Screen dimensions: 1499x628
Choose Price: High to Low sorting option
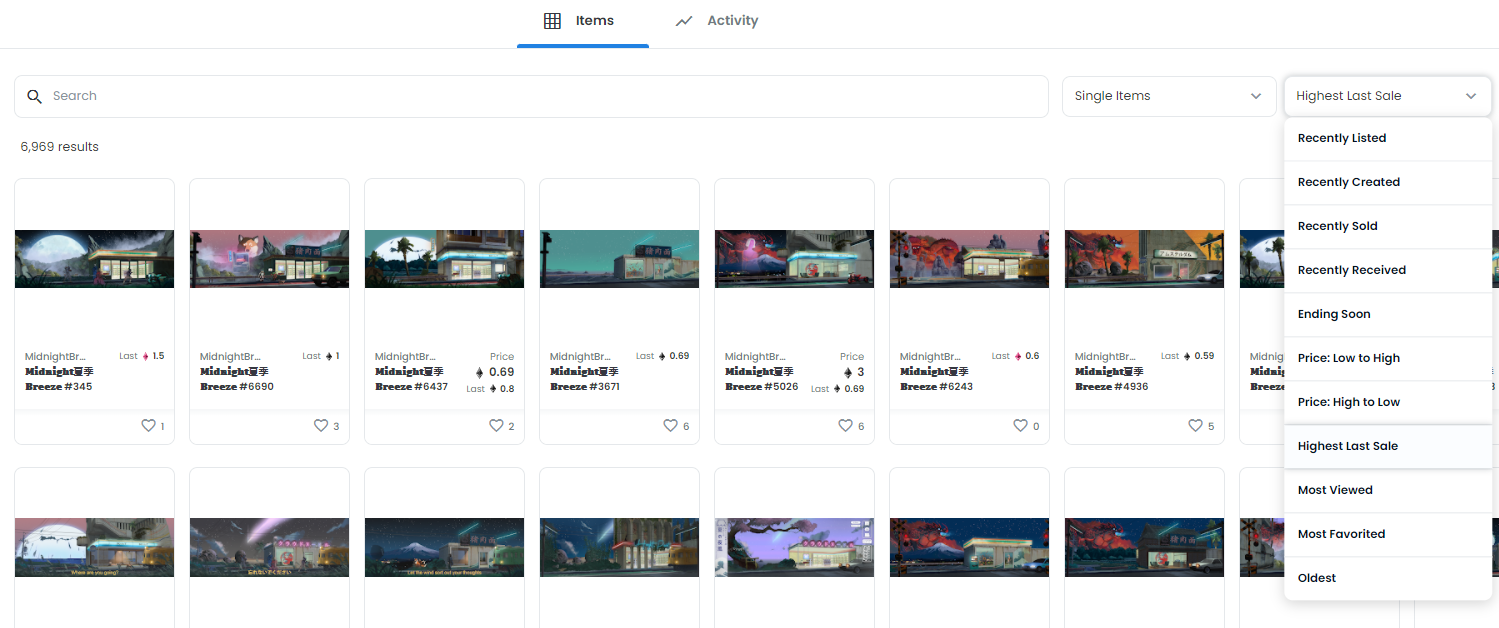(1349, 401)
